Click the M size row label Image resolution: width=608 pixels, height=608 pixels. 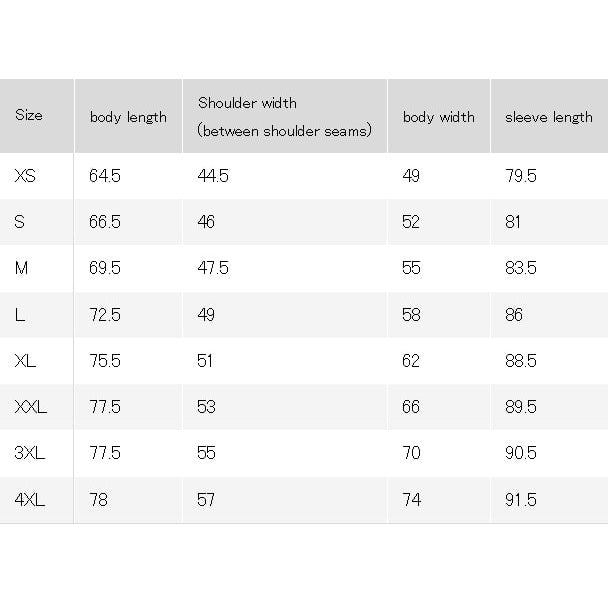click(21, 268)
